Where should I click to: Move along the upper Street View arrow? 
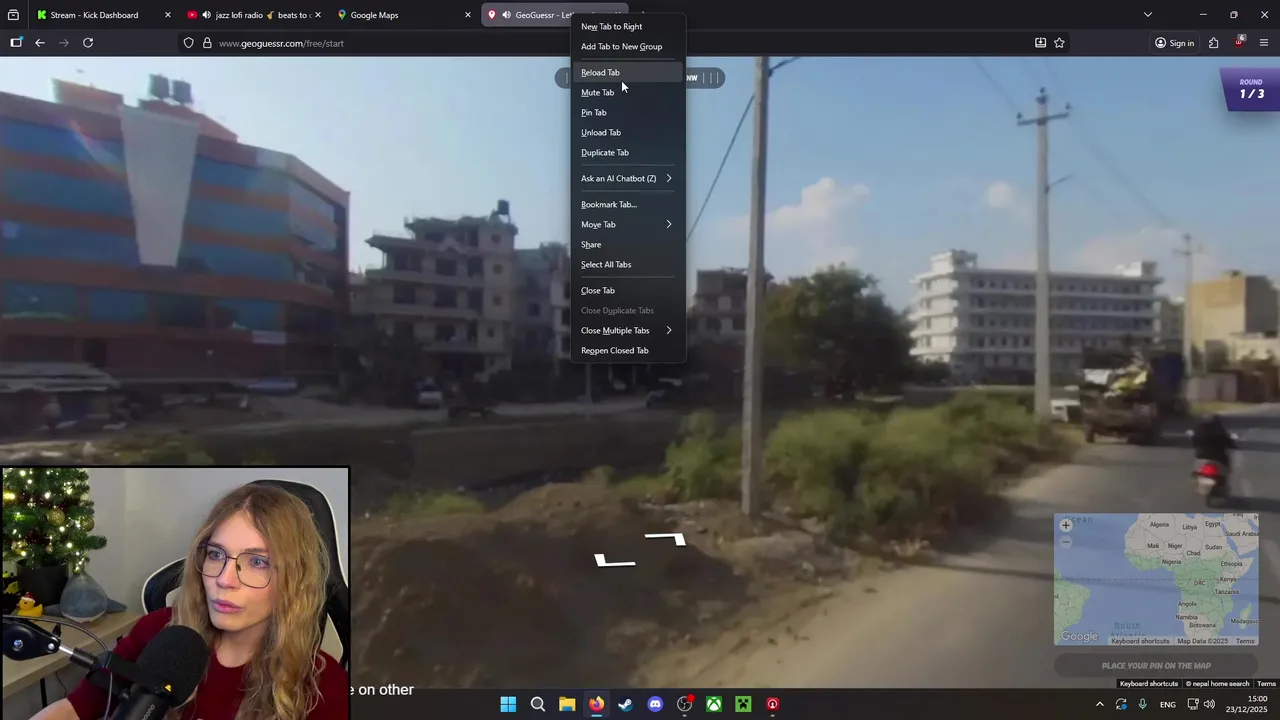(x=666, y=539)
